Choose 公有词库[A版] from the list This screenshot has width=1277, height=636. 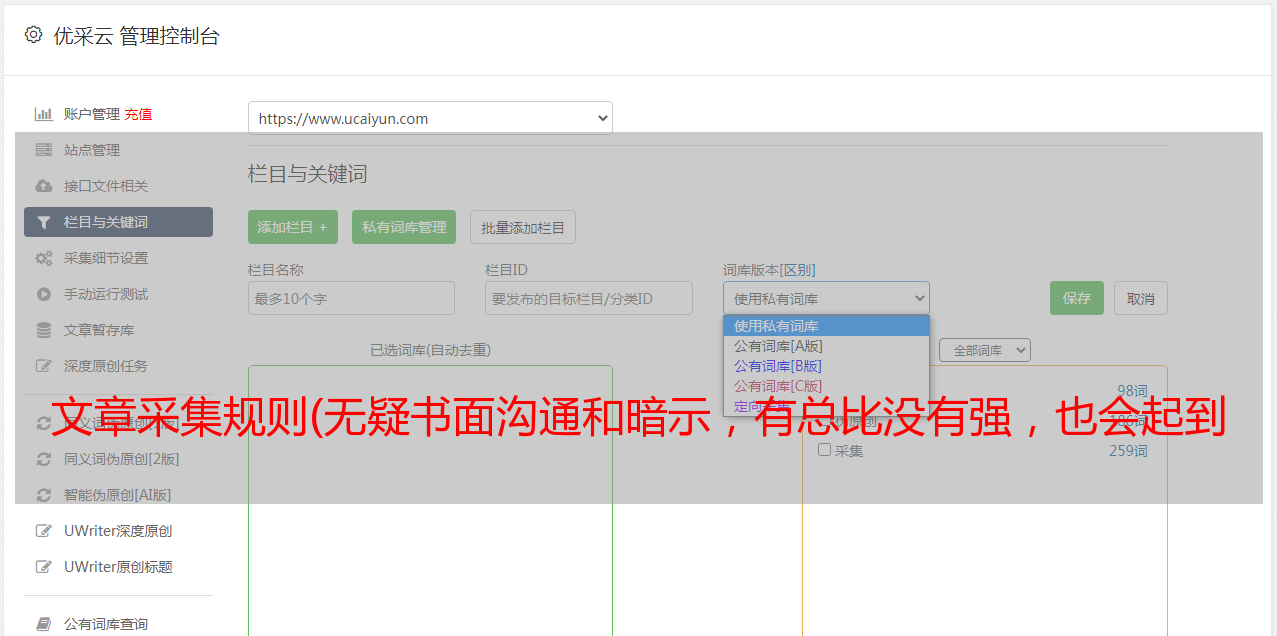(778, 346)
